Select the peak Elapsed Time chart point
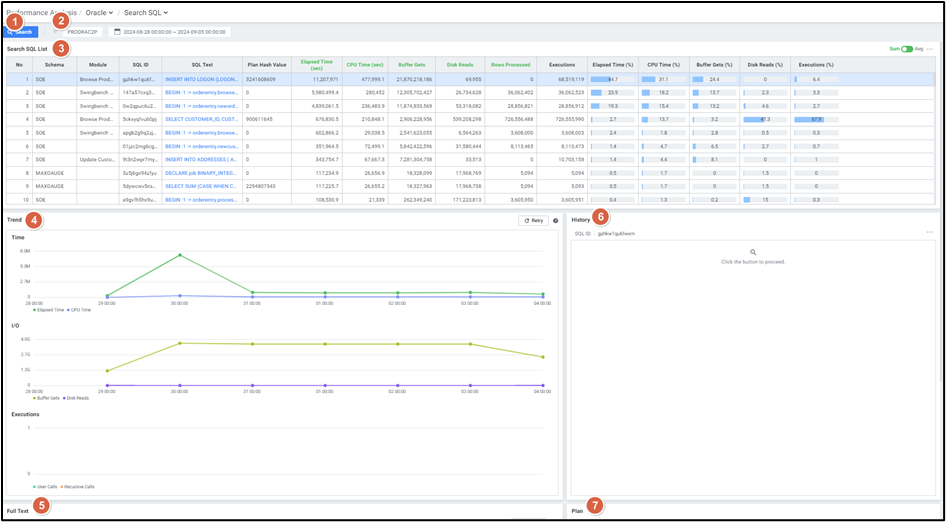The image size is (946, 522). [x=179, y=255]
